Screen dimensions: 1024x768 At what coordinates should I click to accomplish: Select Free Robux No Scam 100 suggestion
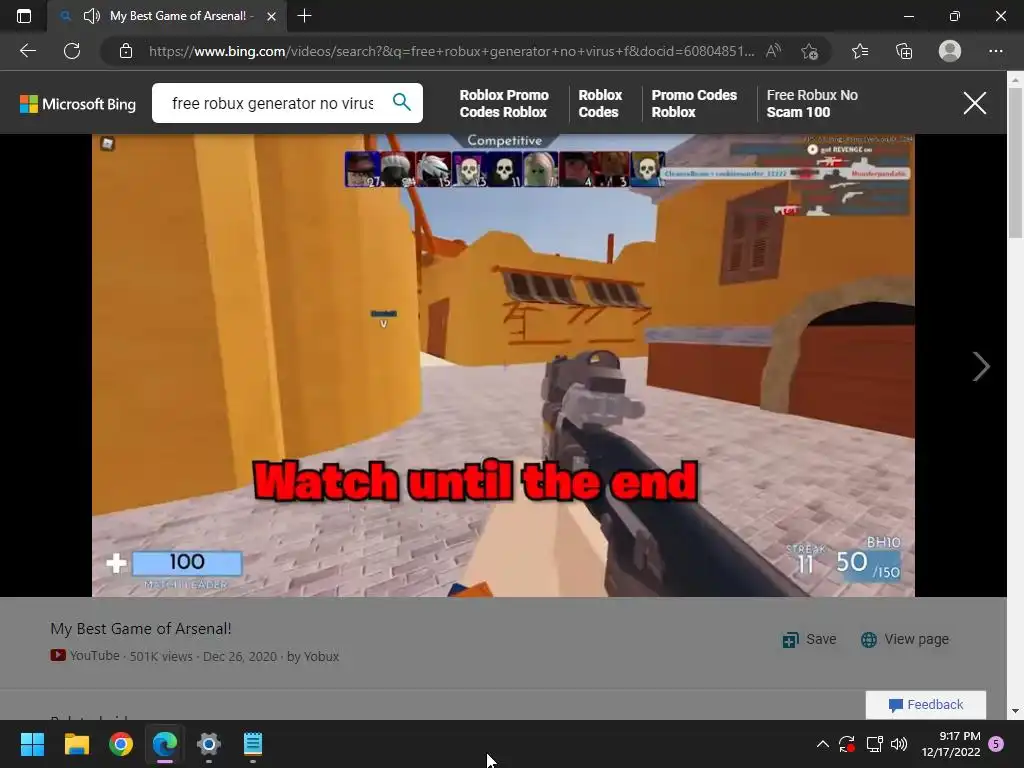(x=812, y=103)
